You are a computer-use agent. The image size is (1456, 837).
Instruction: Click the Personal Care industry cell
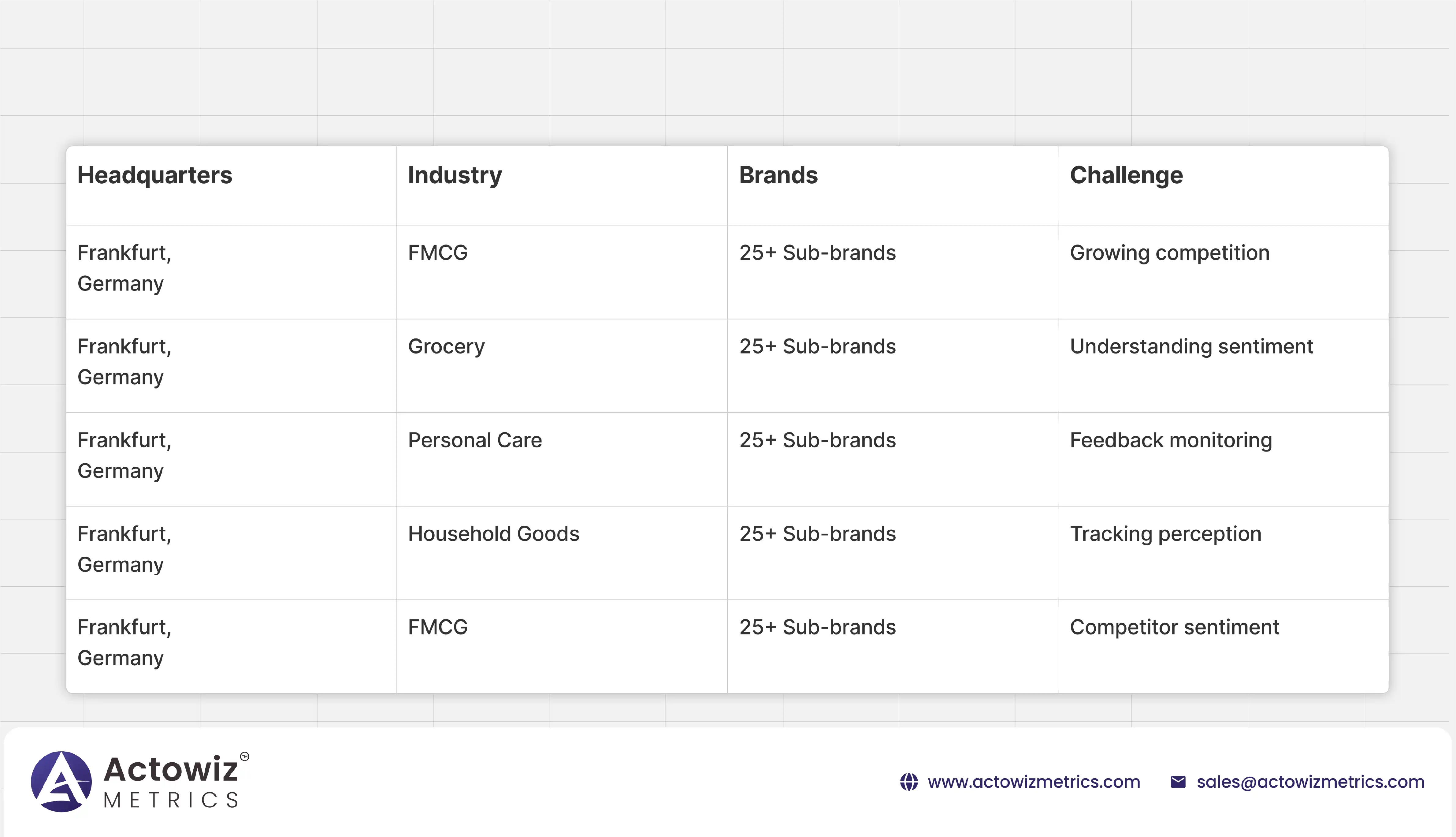[x=475, y=440]
